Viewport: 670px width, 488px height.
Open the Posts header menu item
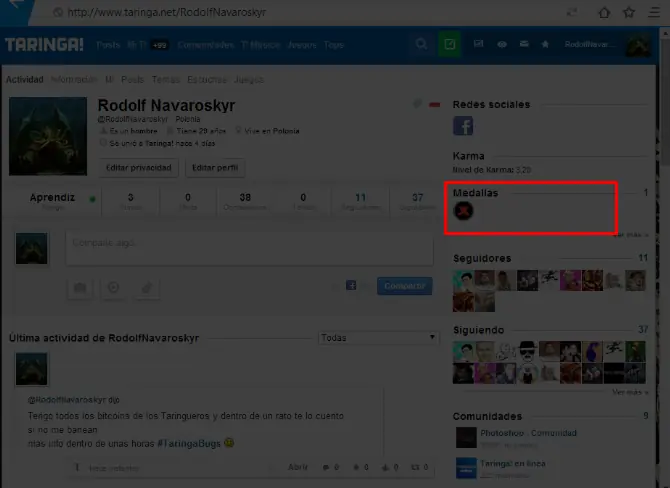click(108, 45)
